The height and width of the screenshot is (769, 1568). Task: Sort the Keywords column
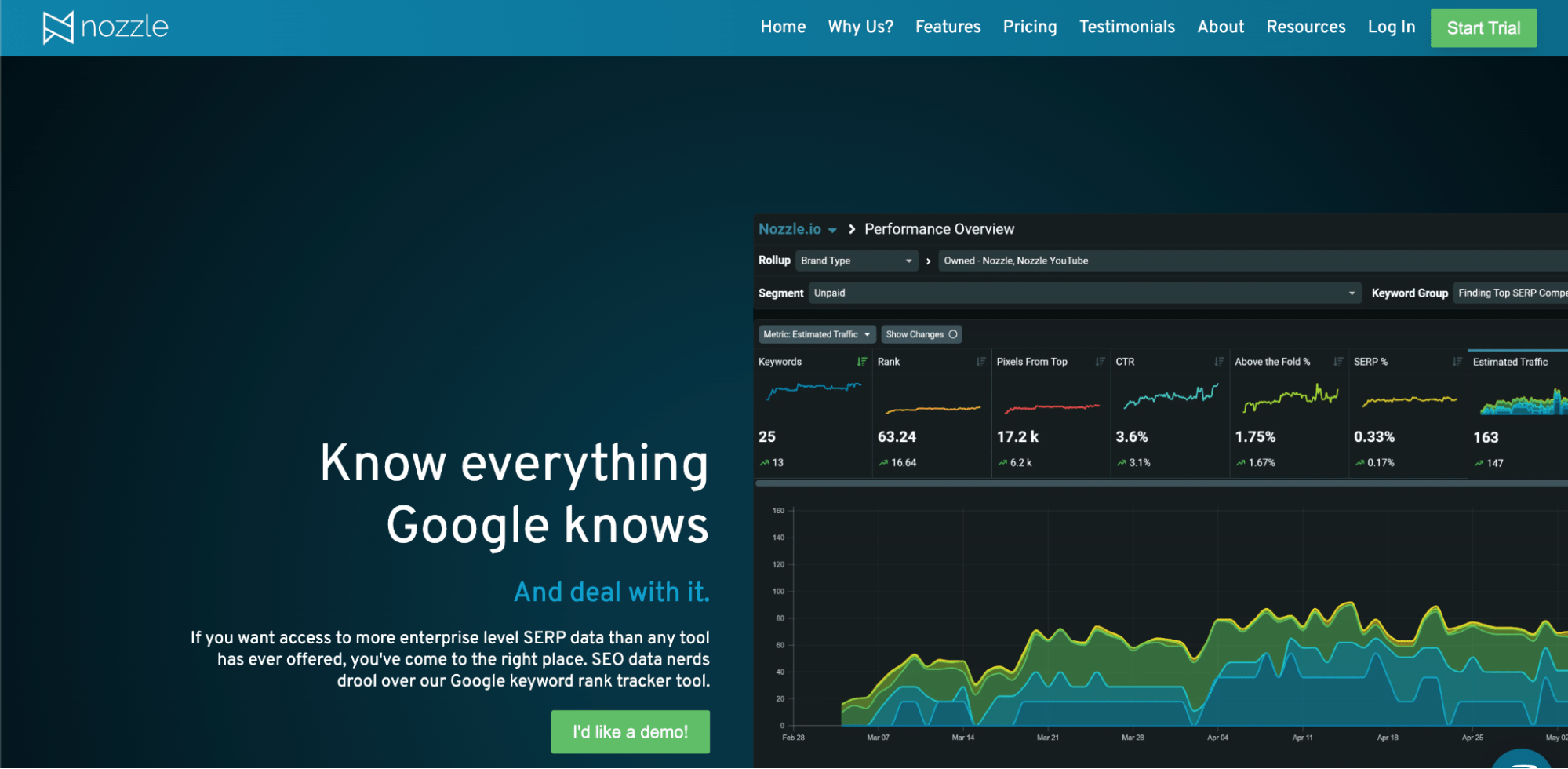coord(861,362)
